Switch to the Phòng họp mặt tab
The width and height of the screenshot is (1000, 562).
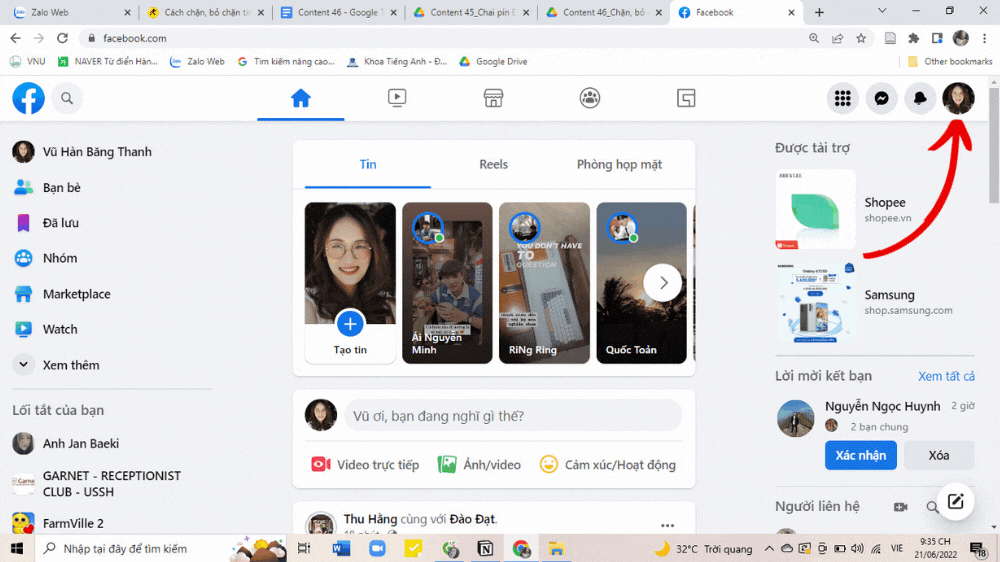click(x=619, y=164)
